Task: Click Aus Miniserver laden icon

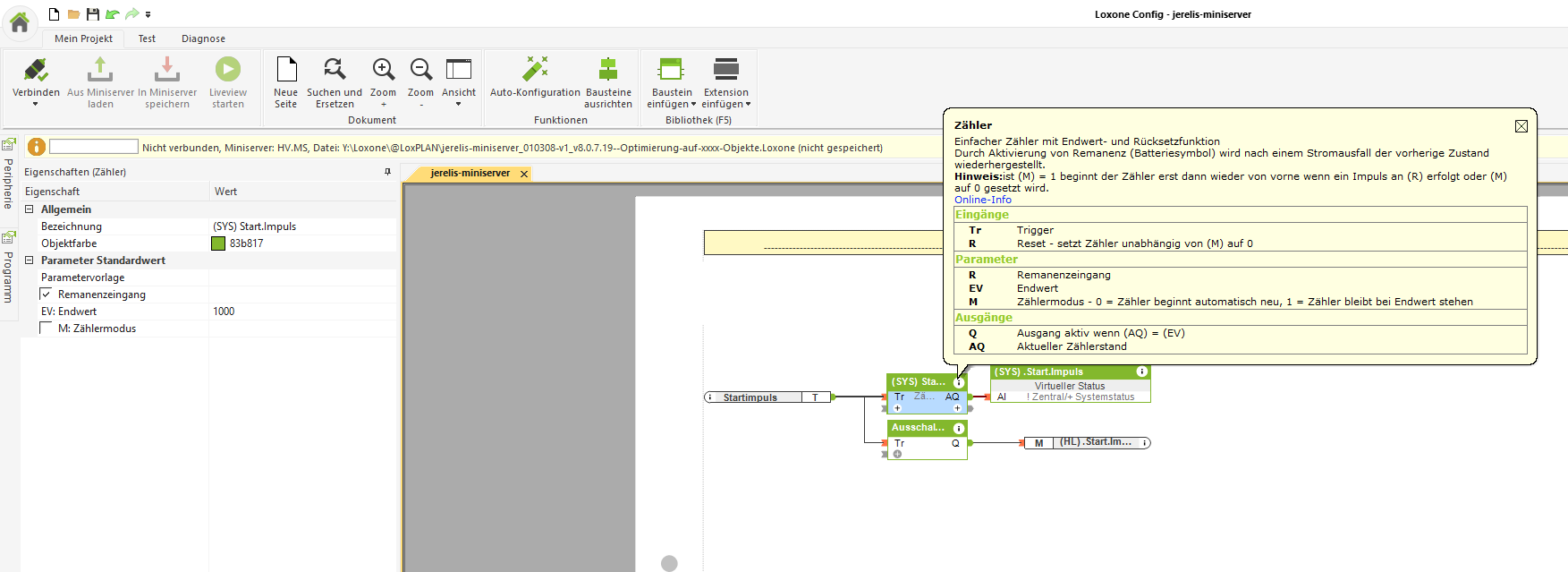Action: [100, 71]
